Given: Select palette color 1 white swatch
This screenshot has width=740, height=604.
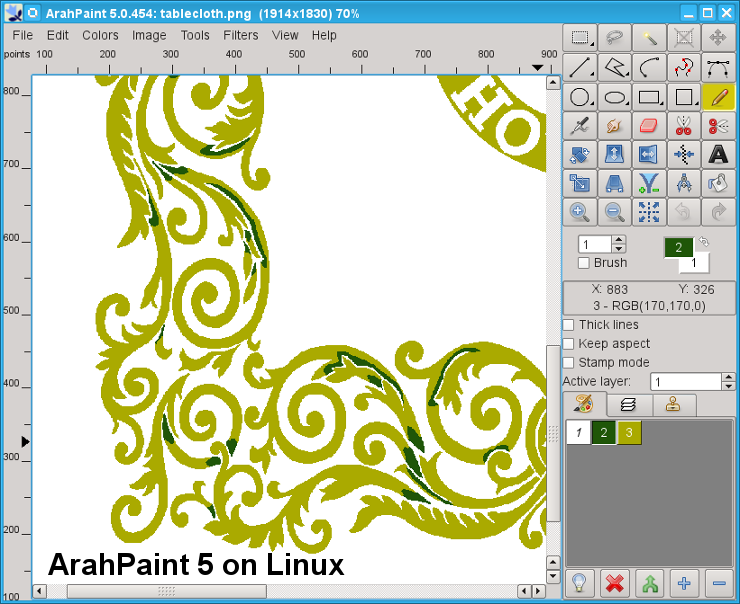Looking at the screenshot, I should click(579, 432).
